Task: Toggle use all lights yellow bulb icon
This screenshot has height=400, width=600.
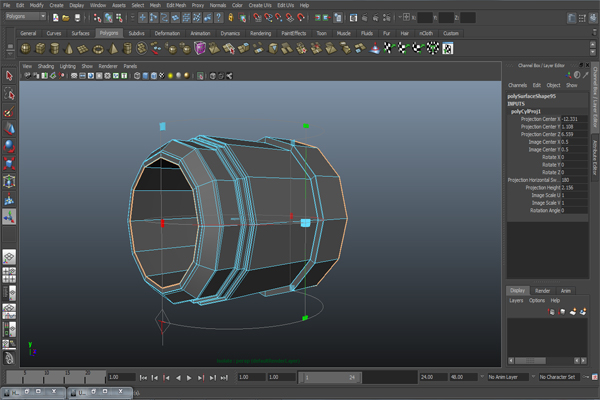Action: (171, 76)
